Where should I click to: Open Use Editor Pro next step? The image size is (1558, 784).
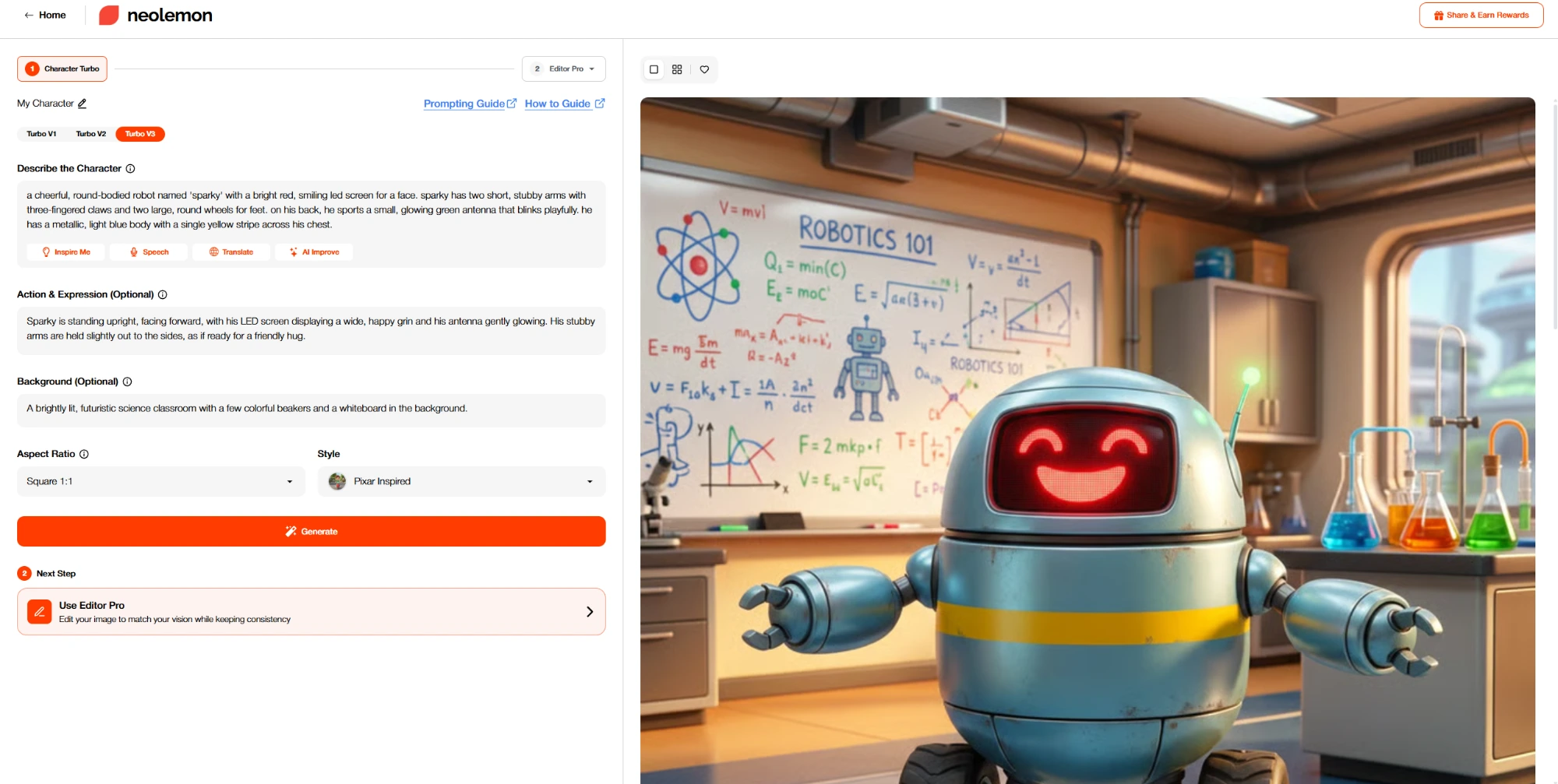coord(312,612)
